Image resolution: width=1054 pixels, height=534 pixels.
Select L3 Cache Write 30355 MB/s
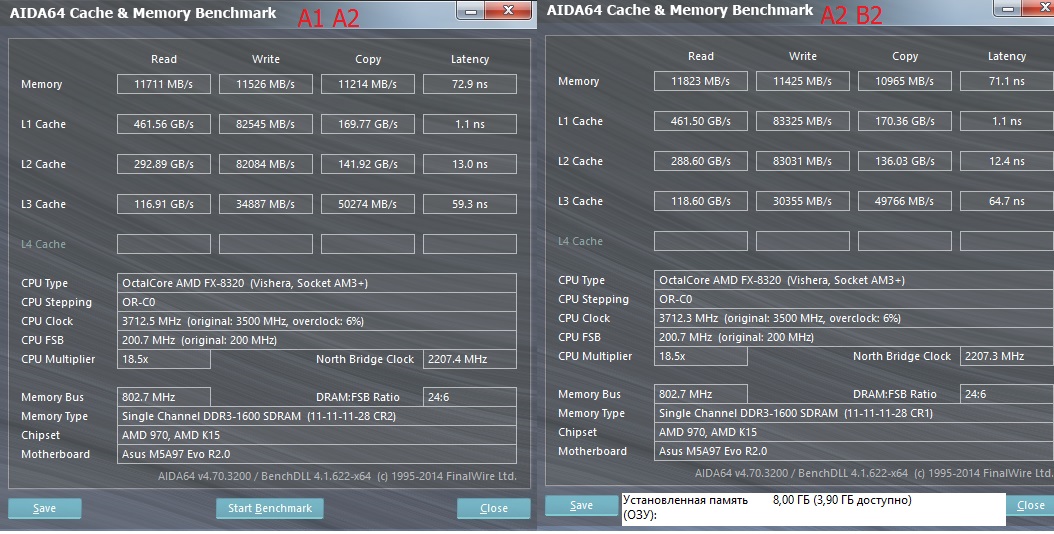803,201
